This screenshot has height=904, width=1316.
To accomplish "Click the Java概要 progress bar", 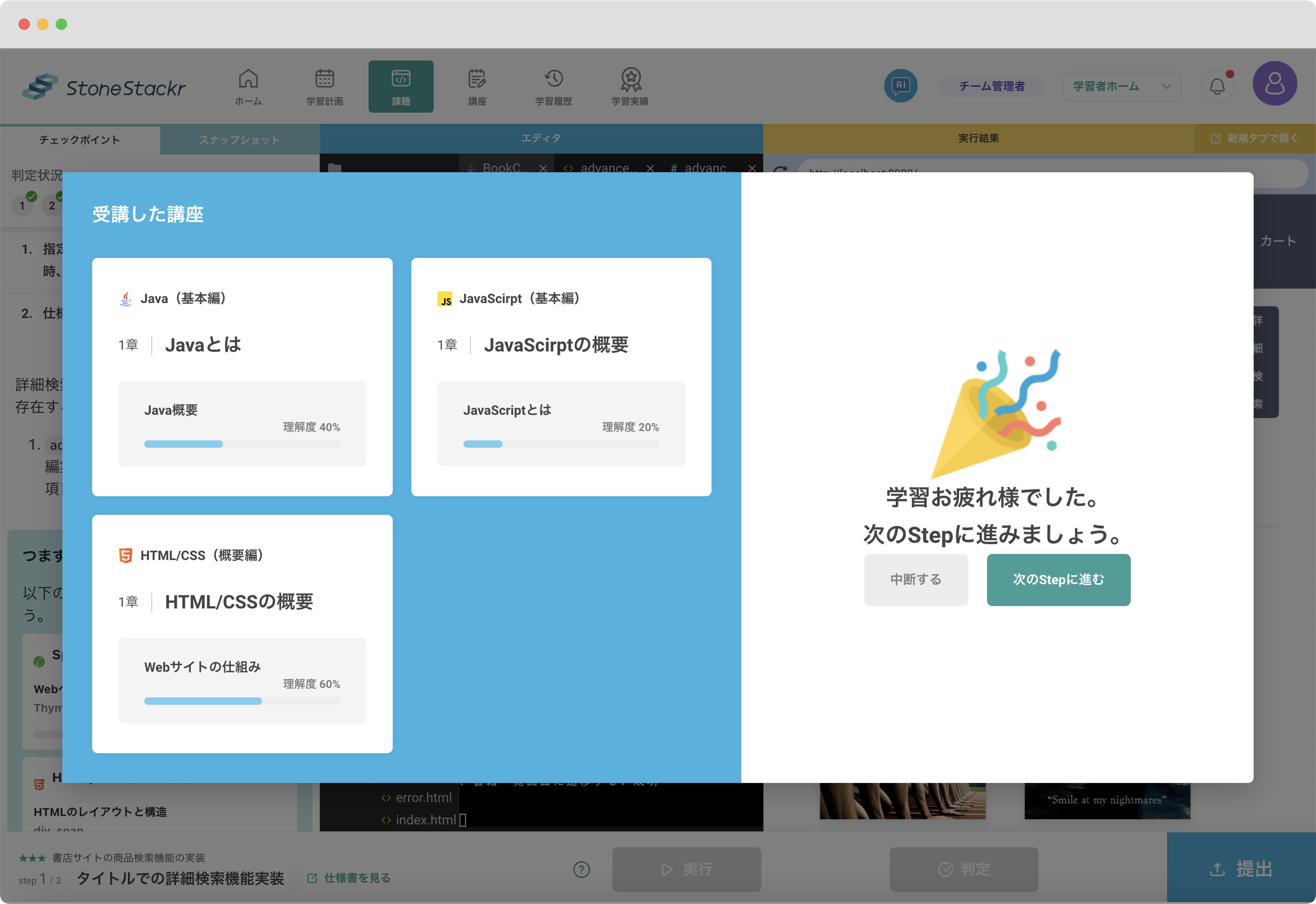I will pos(242,444).
